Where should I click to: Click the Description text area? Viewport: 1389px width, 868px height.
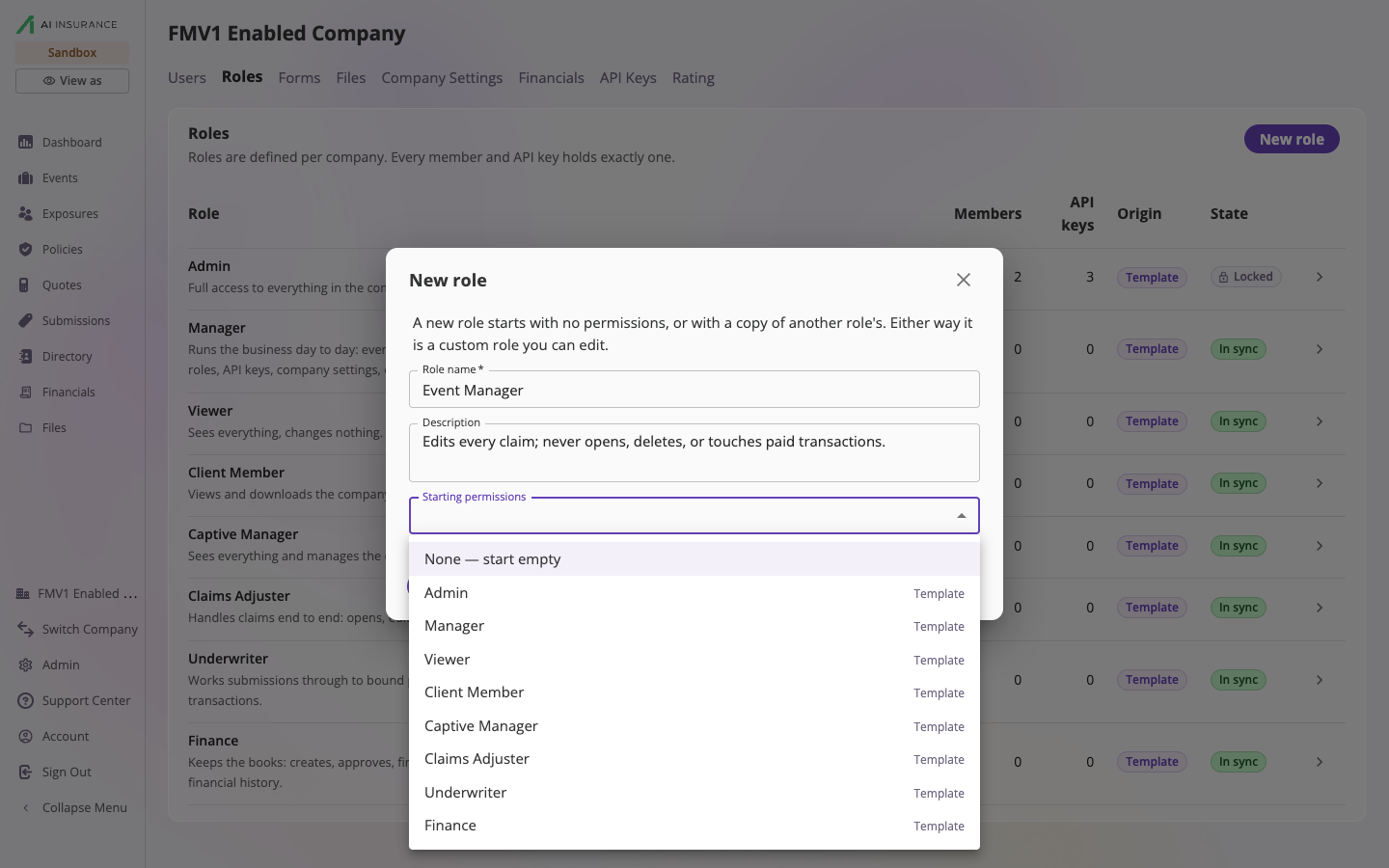[694, 452]
